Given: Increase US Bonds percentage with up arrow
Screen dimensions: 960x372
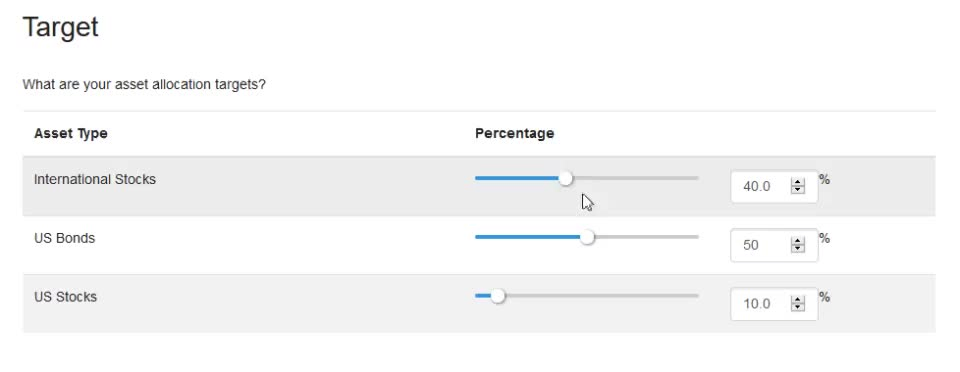Looking at the screenshot, I should click(x=797, y=241).
